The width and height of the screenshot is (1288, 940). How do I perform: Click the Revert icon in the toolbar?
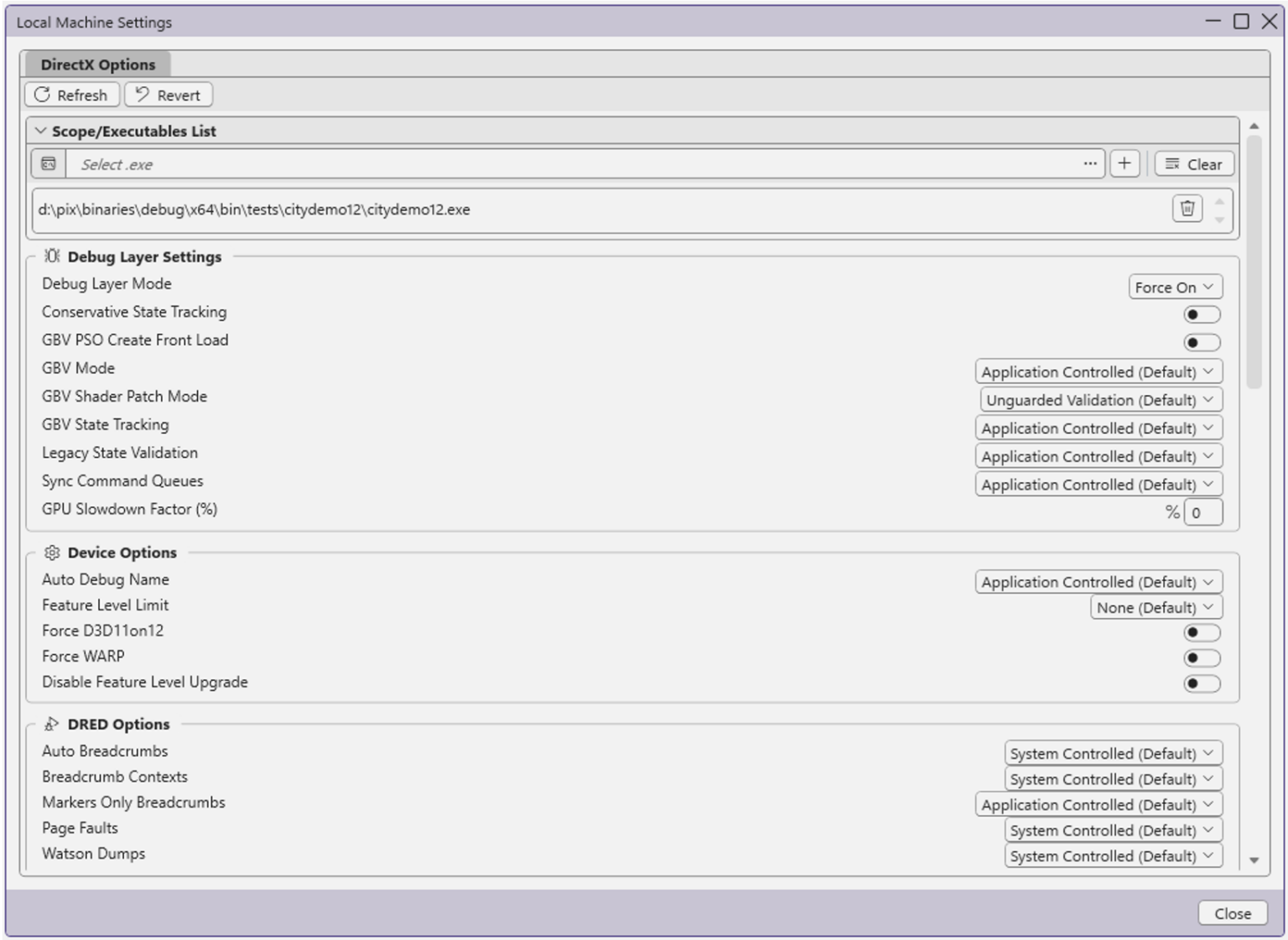[x=140, y=95]
